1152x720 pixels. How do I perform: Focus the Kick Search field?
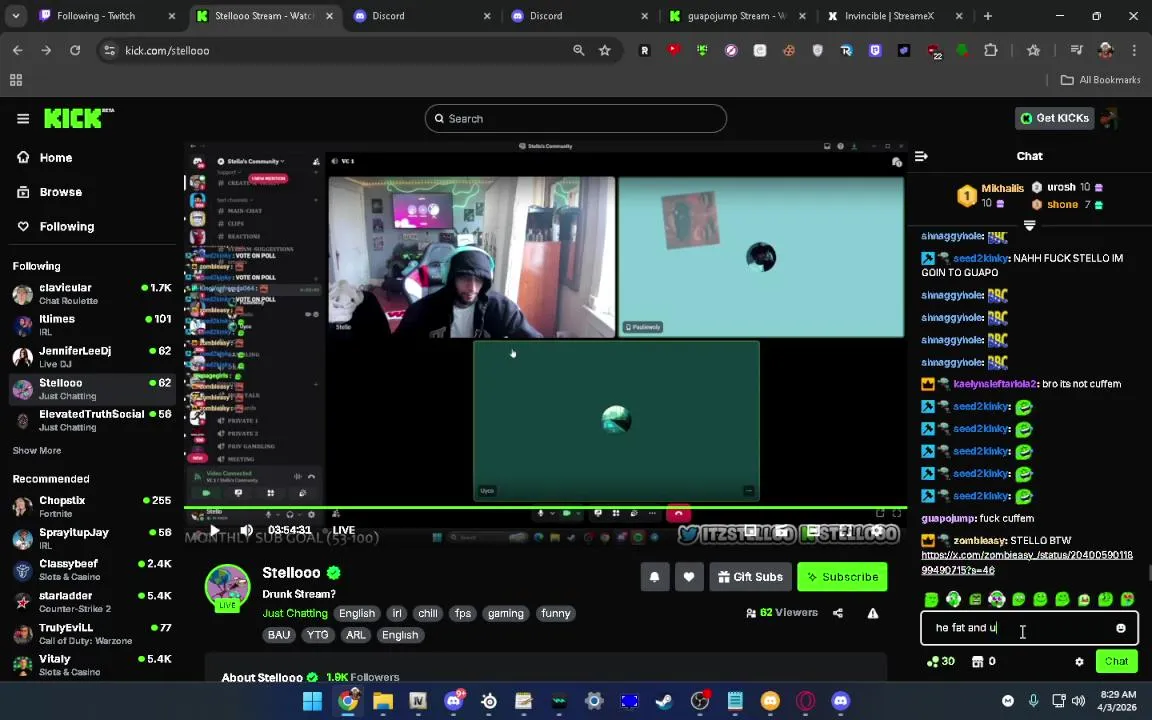[x=575, y=118]
